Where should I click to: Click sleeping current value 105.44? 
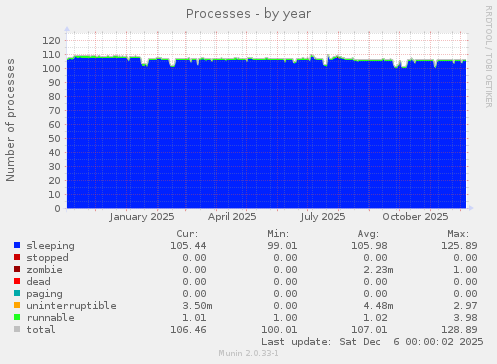click(x=188, y=246)
